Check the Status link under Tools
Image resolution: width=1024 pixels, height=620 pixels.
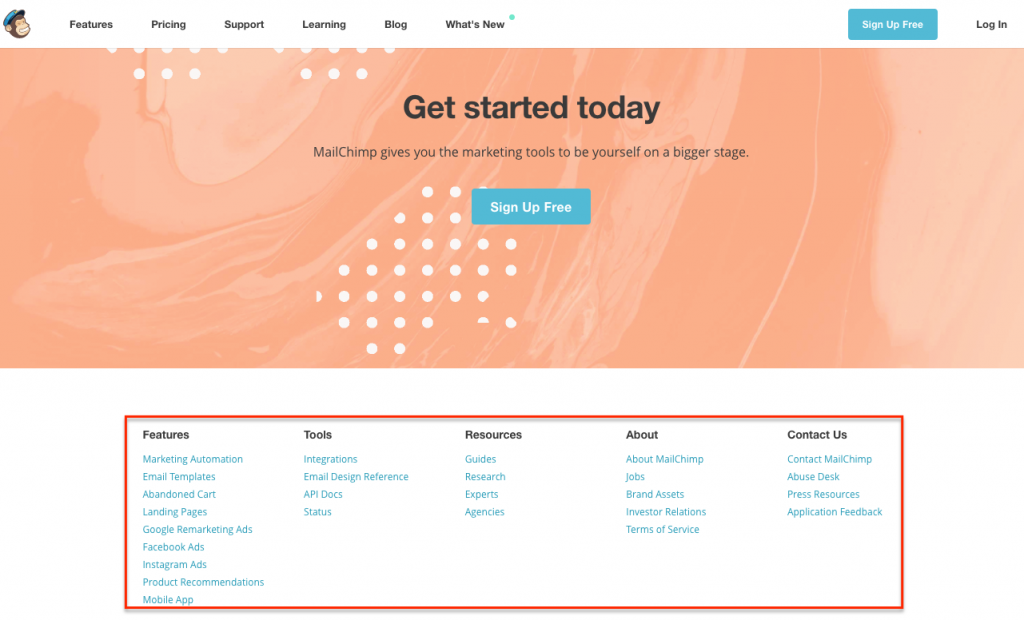click(317, 512)
